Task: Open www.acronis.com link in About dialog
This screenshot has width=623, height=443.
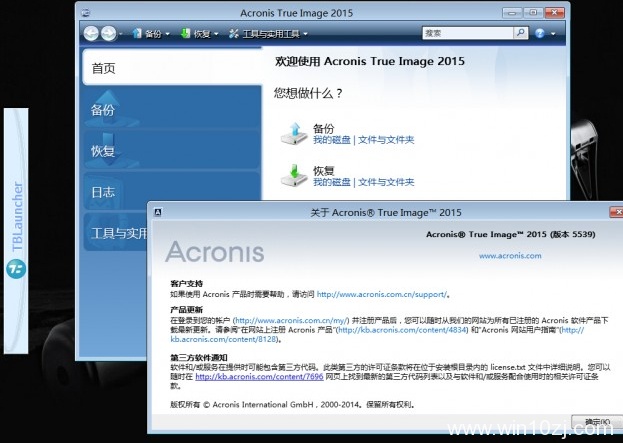Action: [510, 256]
